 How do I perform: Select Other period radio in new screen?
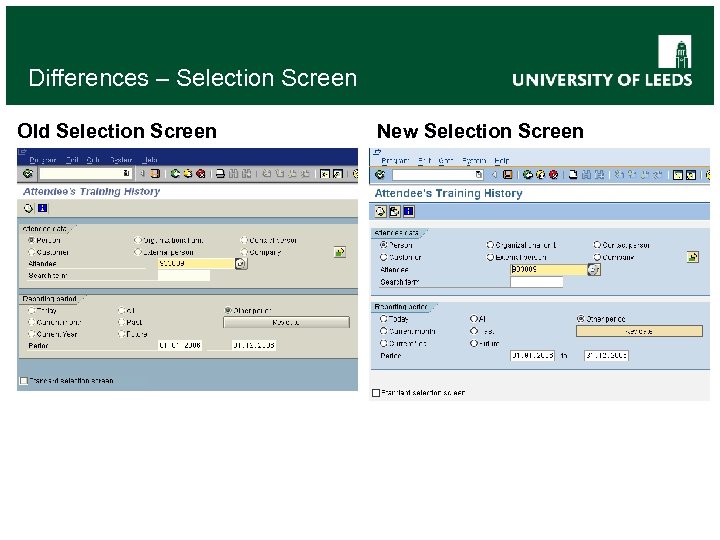pos(580,318)
